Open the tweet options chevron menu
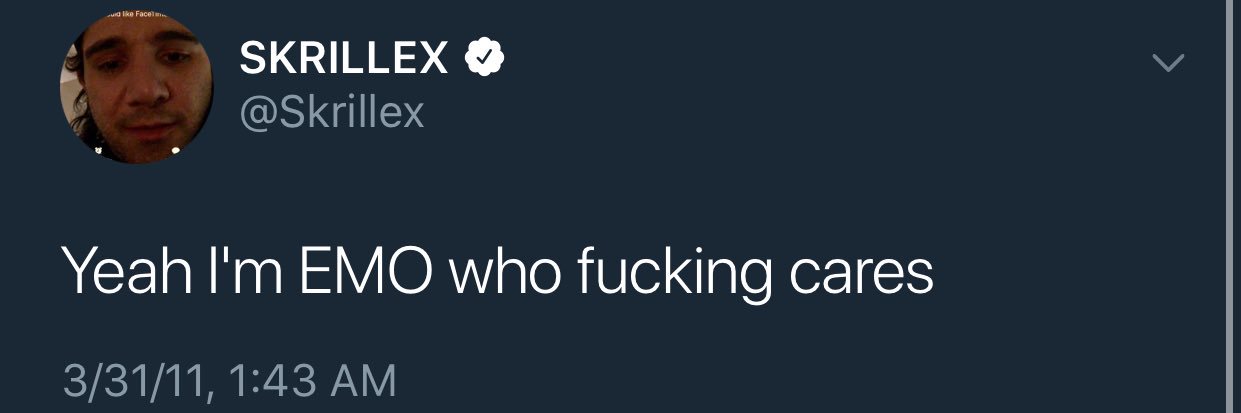Screen dimensions: 1241x413 pyautogui.click(x=1167, y=64)
